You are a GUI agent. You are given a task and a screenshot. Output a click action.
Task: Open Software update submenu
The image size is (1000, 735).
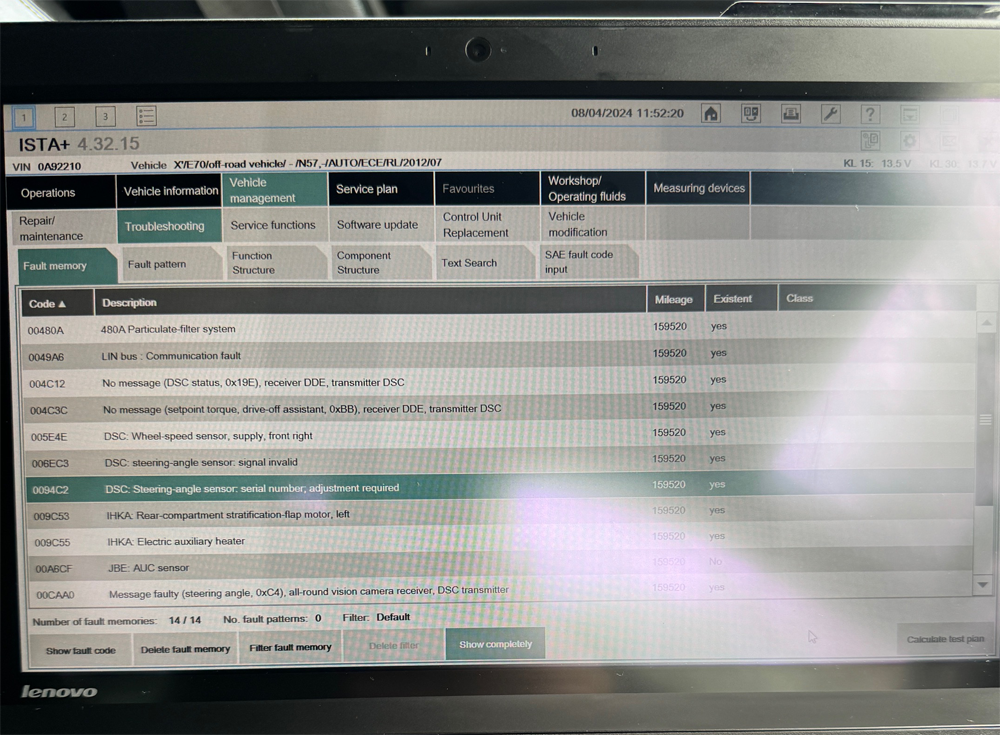[x=381, y=225]
